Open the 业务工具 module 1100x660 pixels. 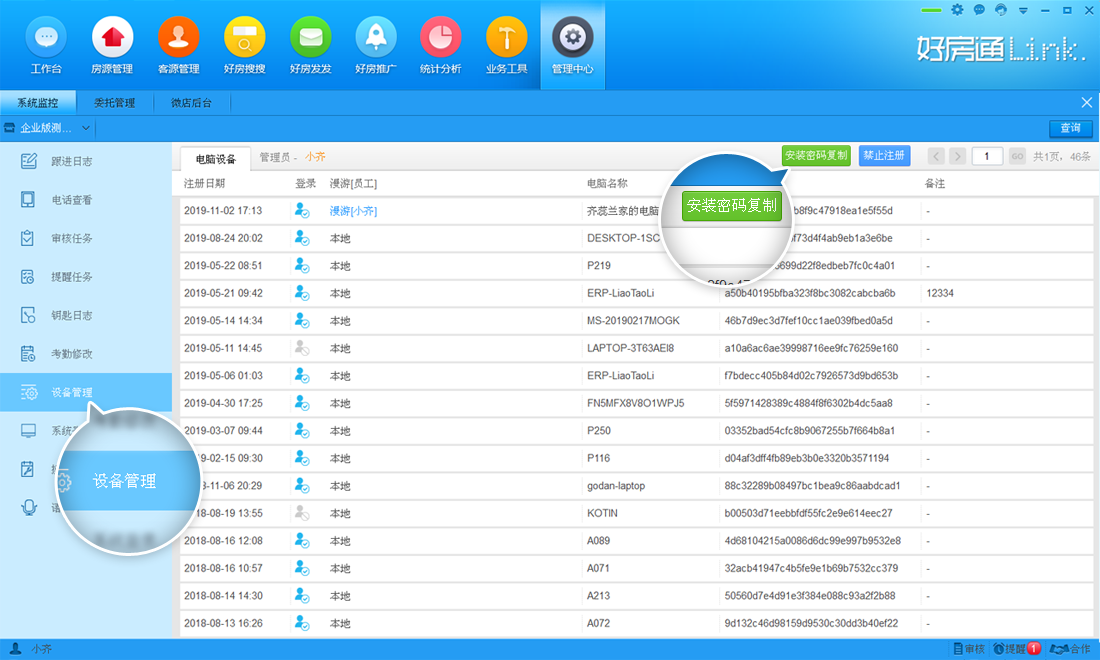pyautogui.click(x=506, y=45)
